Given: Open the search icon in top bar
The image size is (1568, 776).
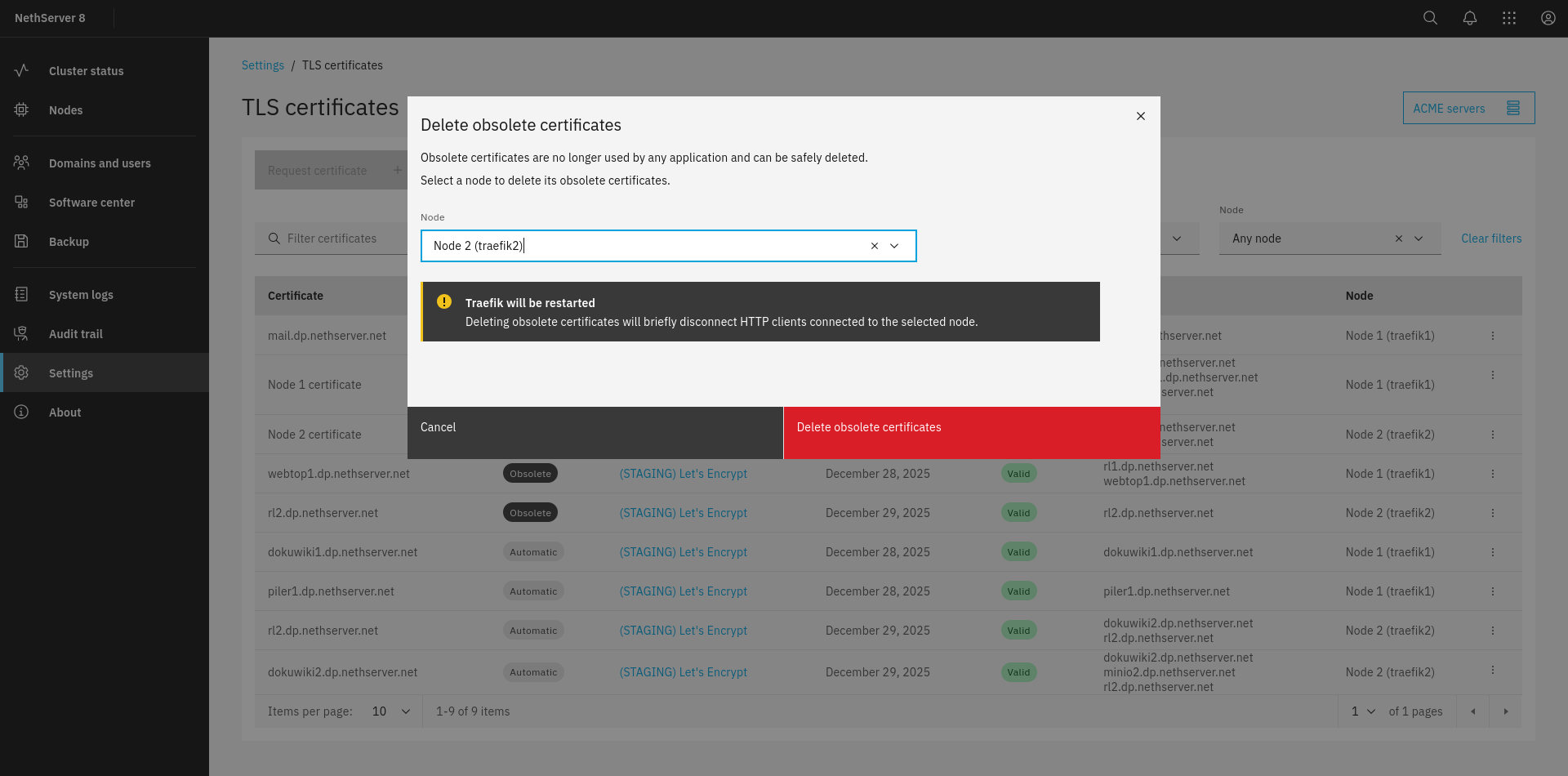Looking at the screenshot, I should point(1430,18).
